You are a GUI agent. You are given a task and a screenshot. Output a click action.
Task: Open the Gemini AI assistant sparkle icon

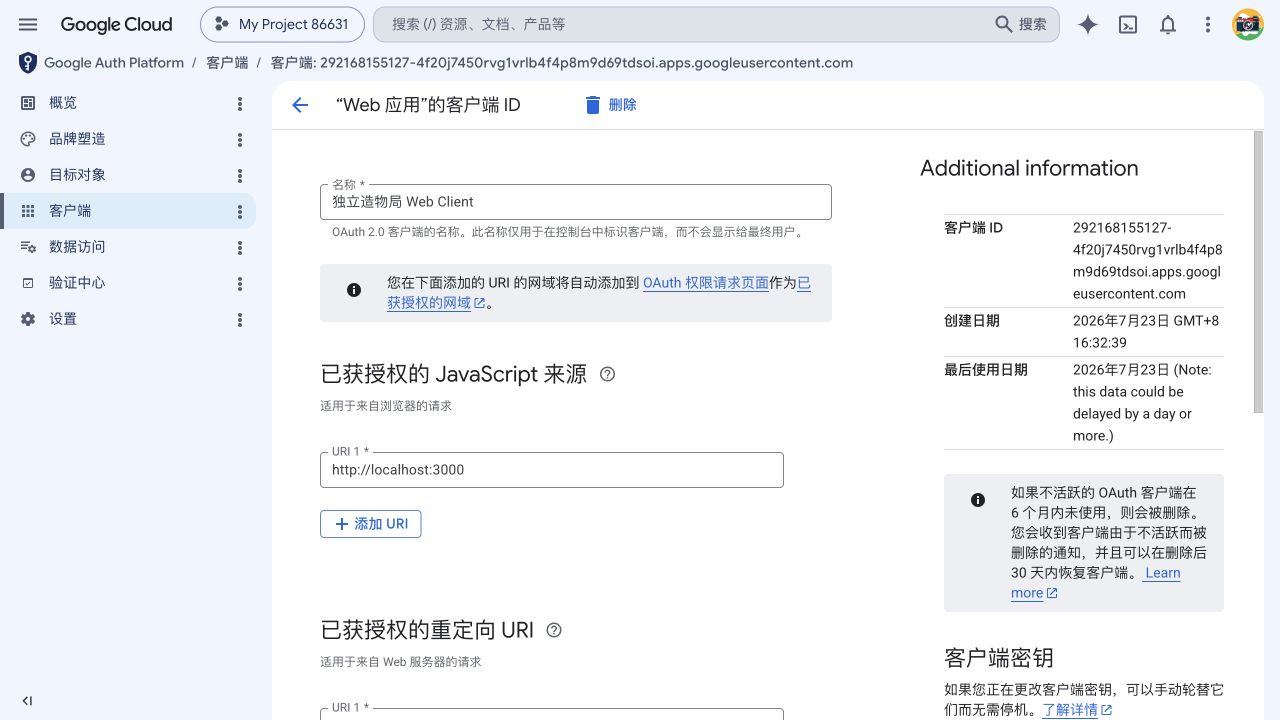coord(1088,25)
